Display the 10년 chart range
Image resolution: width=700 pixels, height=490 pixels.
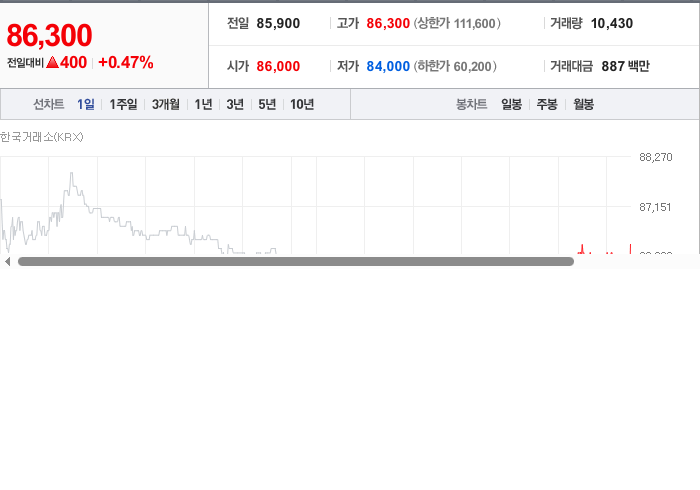[x=302, y=104]
